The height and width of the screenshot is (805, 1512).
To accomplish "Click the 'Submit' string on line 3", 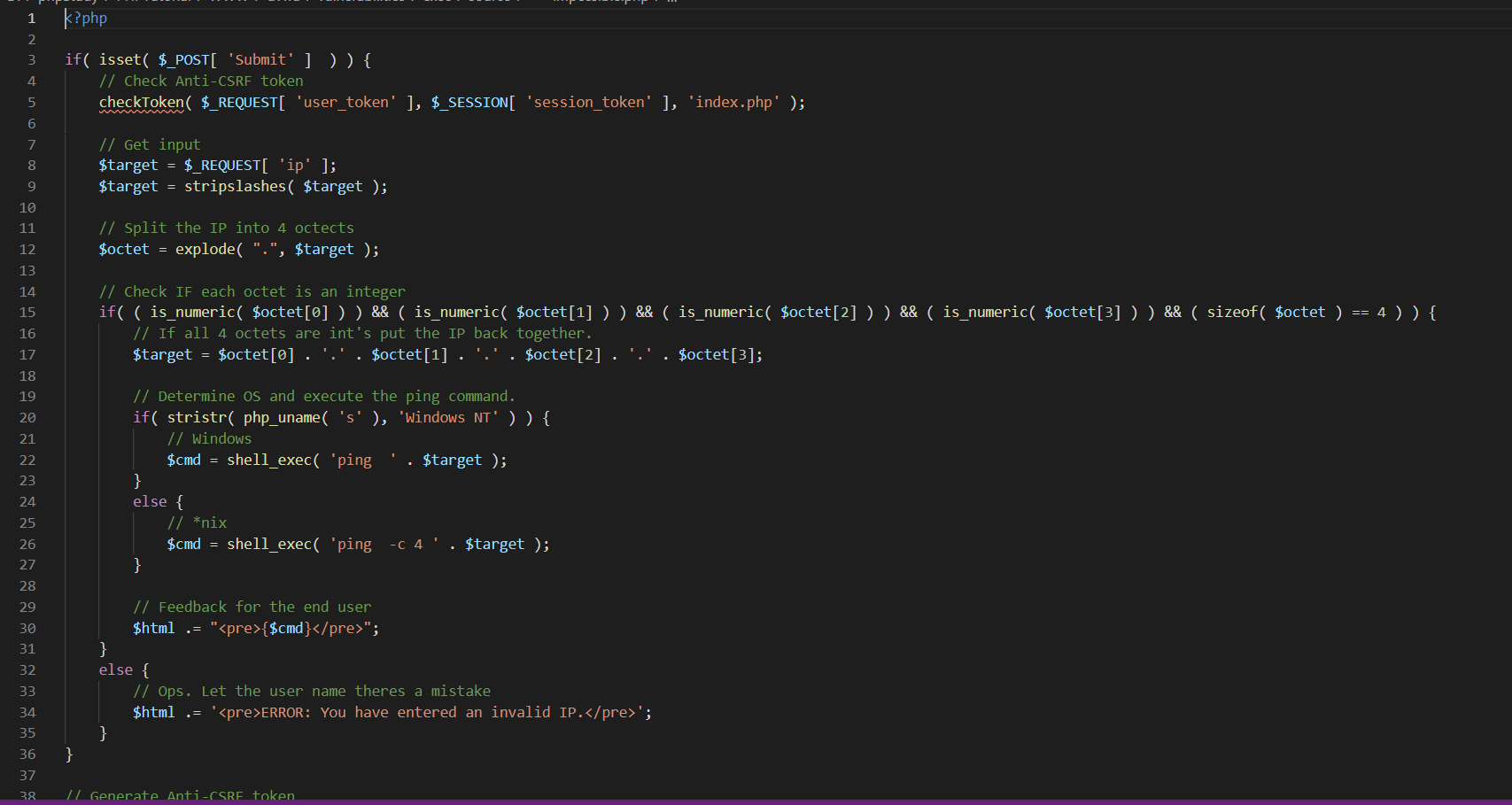I will coord(260,60).
